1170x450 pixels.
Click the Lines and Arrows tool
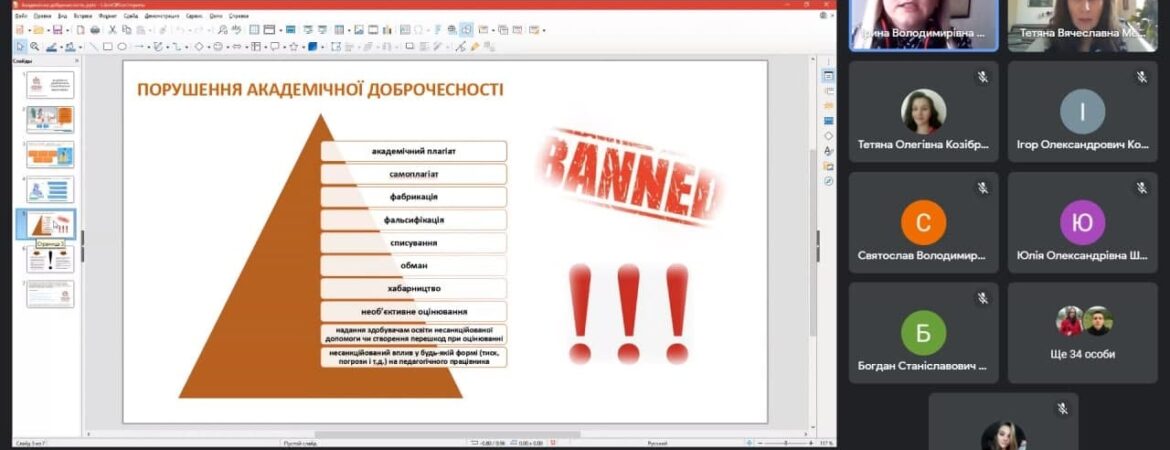pyautogui.click(x=140, y=46)
